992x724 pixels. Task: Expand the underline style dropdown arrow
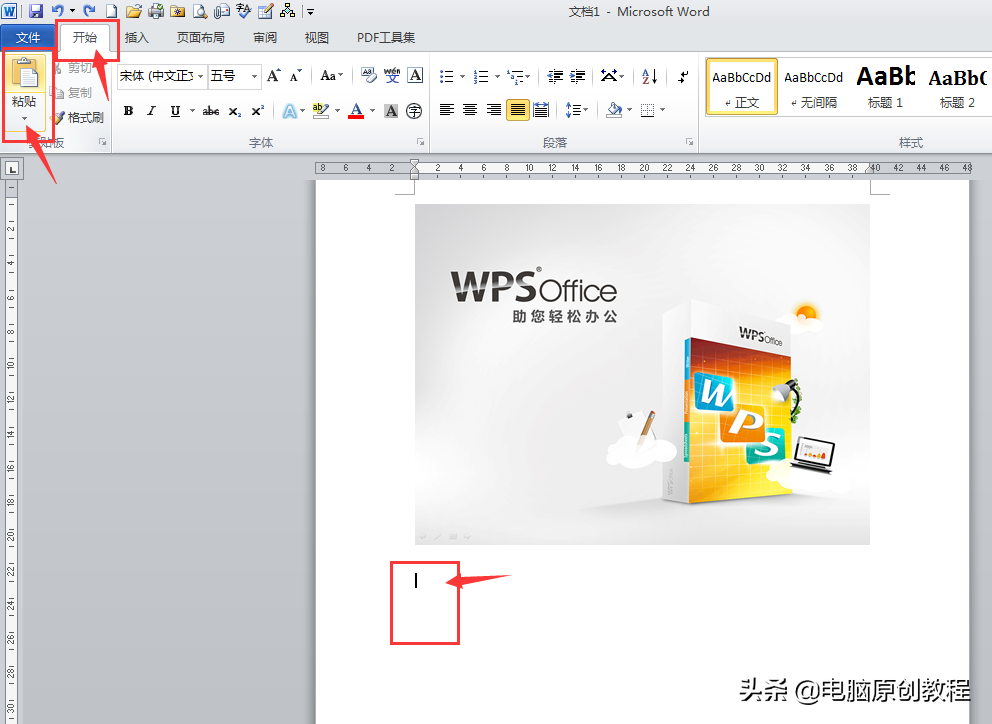point(192,111)
